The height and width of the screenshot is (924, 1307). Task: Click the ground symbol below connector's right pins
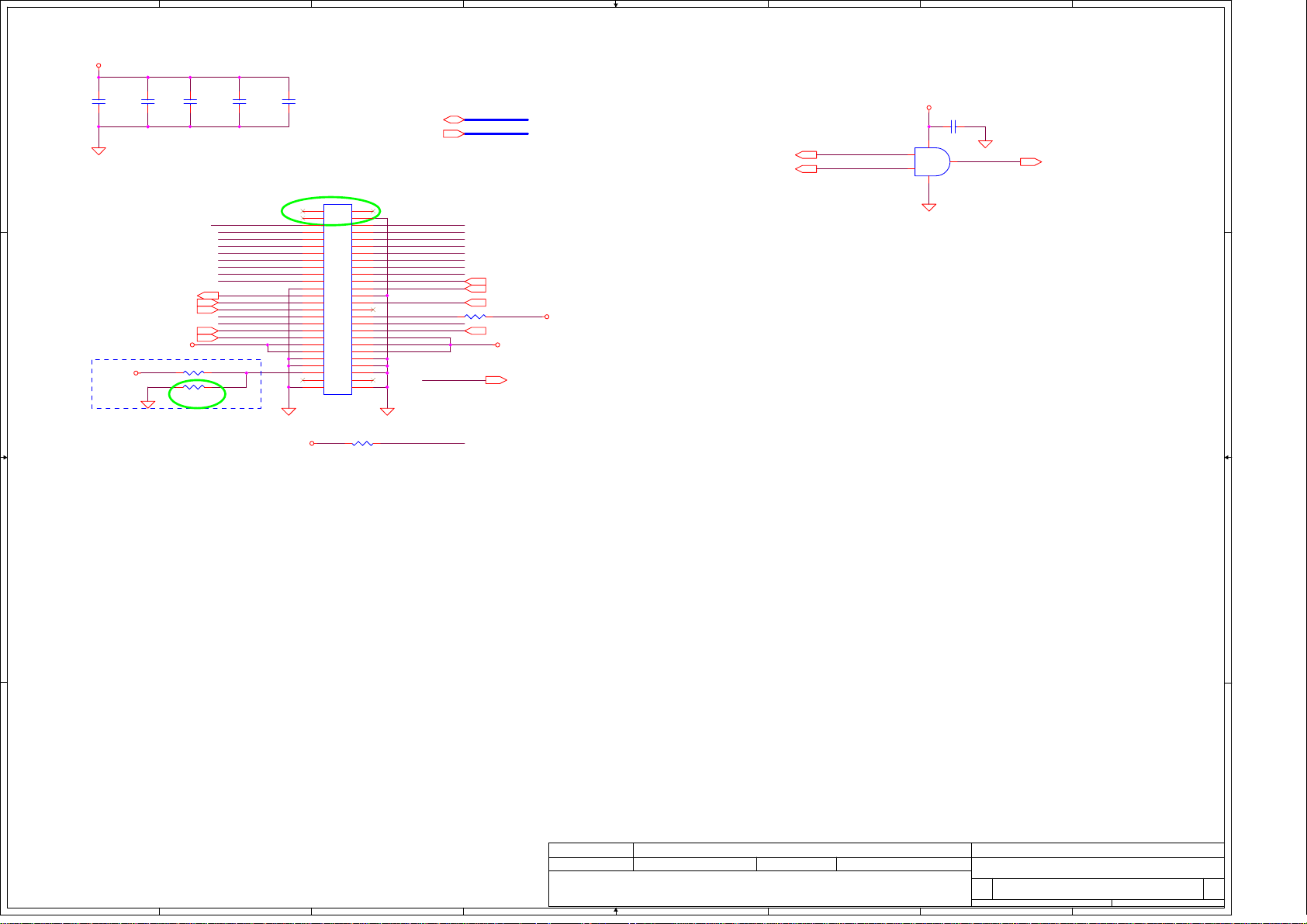[387, 411]
